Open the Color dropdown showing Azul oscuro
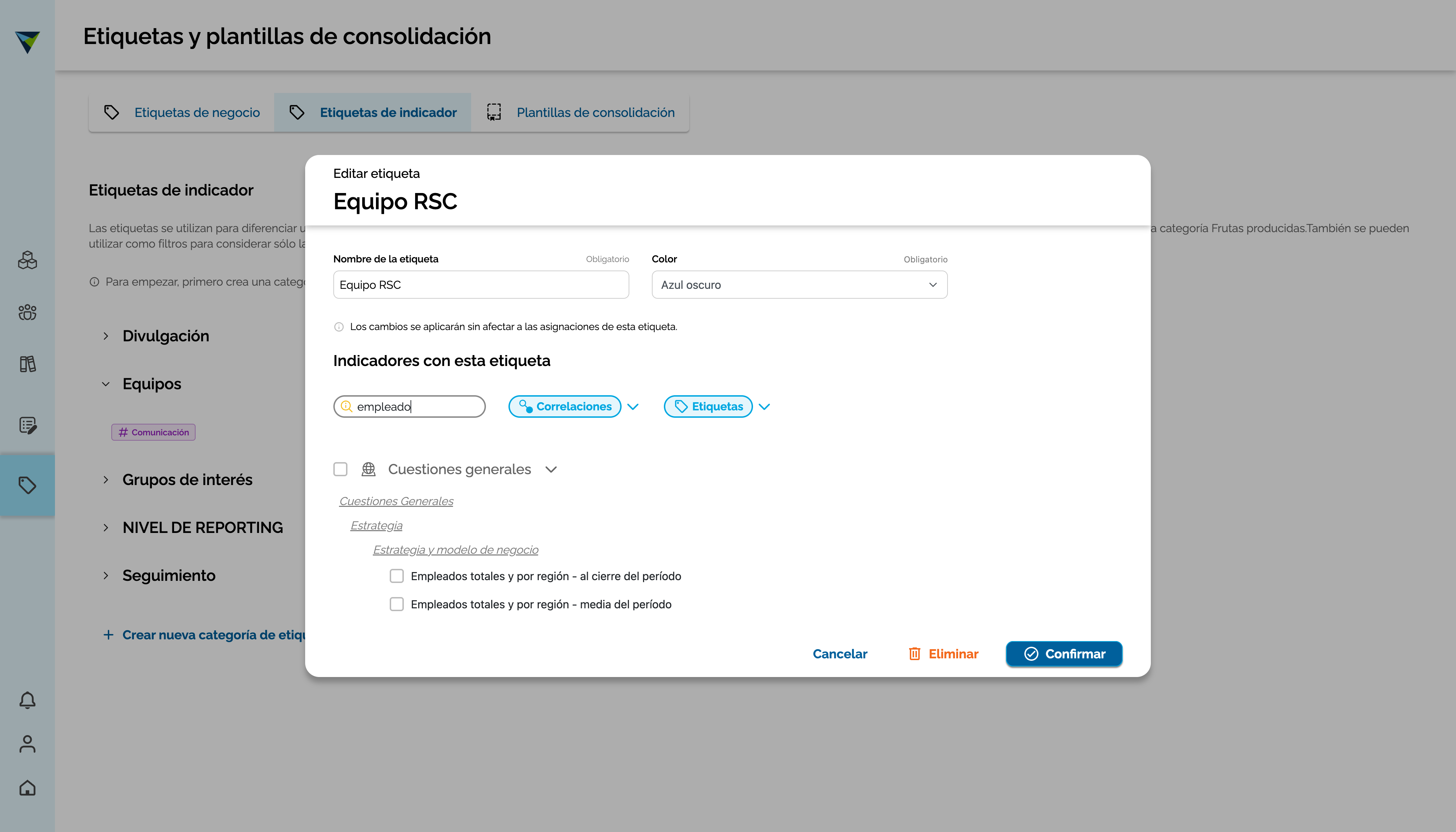The width and height of the screenshot is (1456, 832). [x=799, y=285]
